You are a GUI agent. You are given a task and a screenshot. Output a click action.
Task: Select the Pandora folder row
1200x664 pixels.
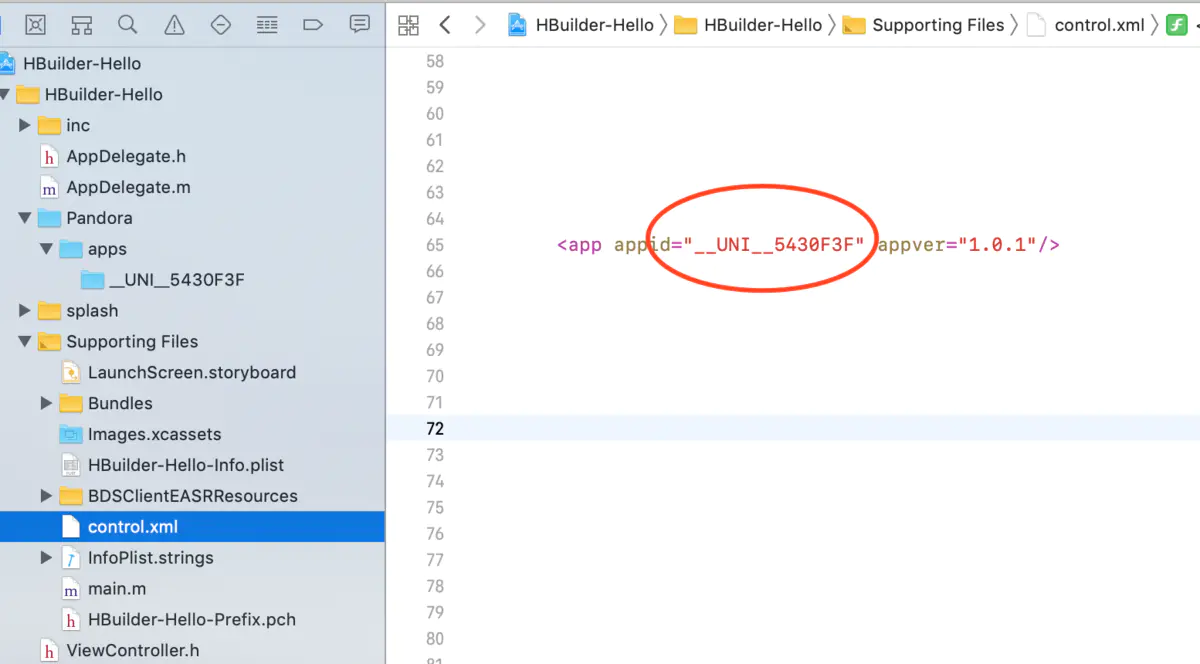tap(192, 218)
